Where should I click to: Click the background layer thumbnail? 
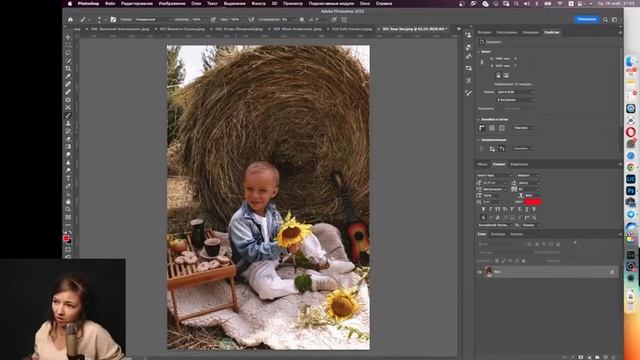pyautogui.click(x=488, y=272)
